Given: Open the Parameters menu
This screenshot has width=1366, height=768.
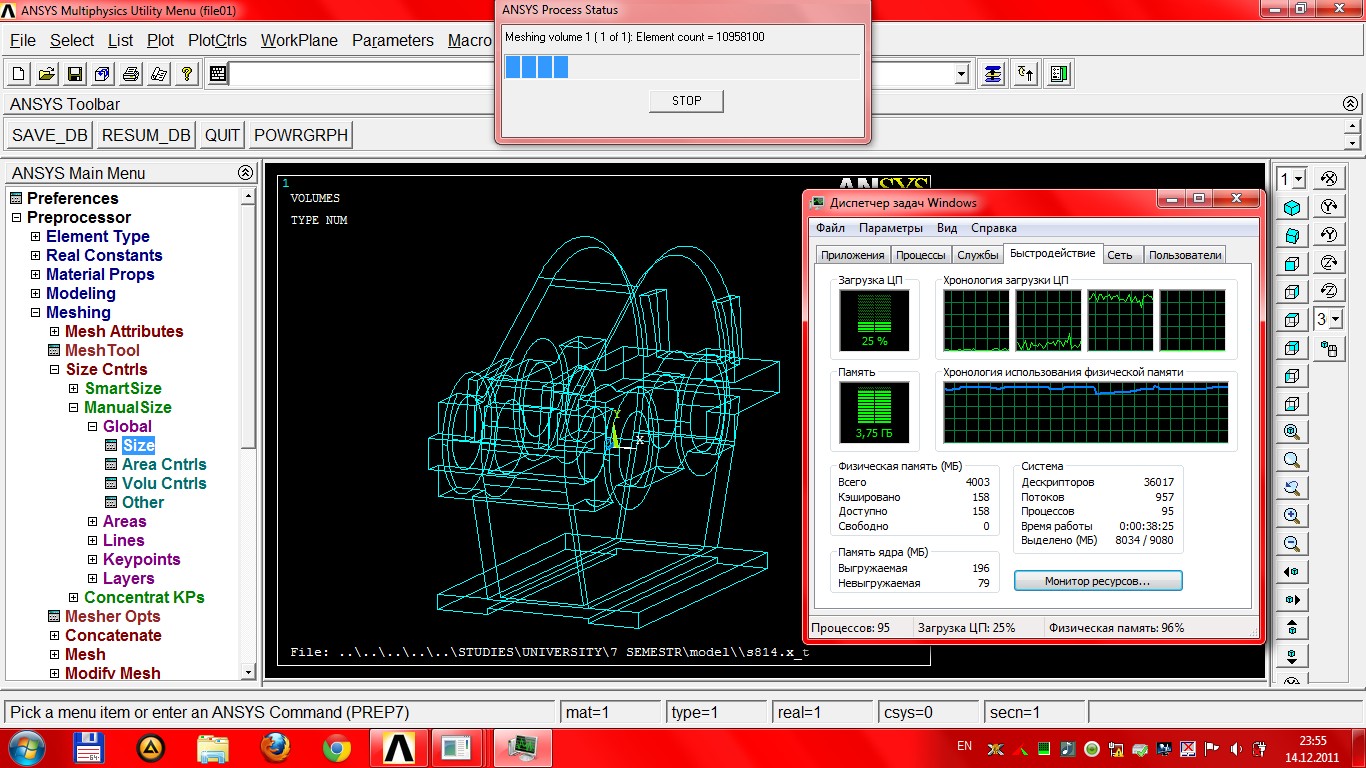Looking at the screenshot, I should 393,40.
